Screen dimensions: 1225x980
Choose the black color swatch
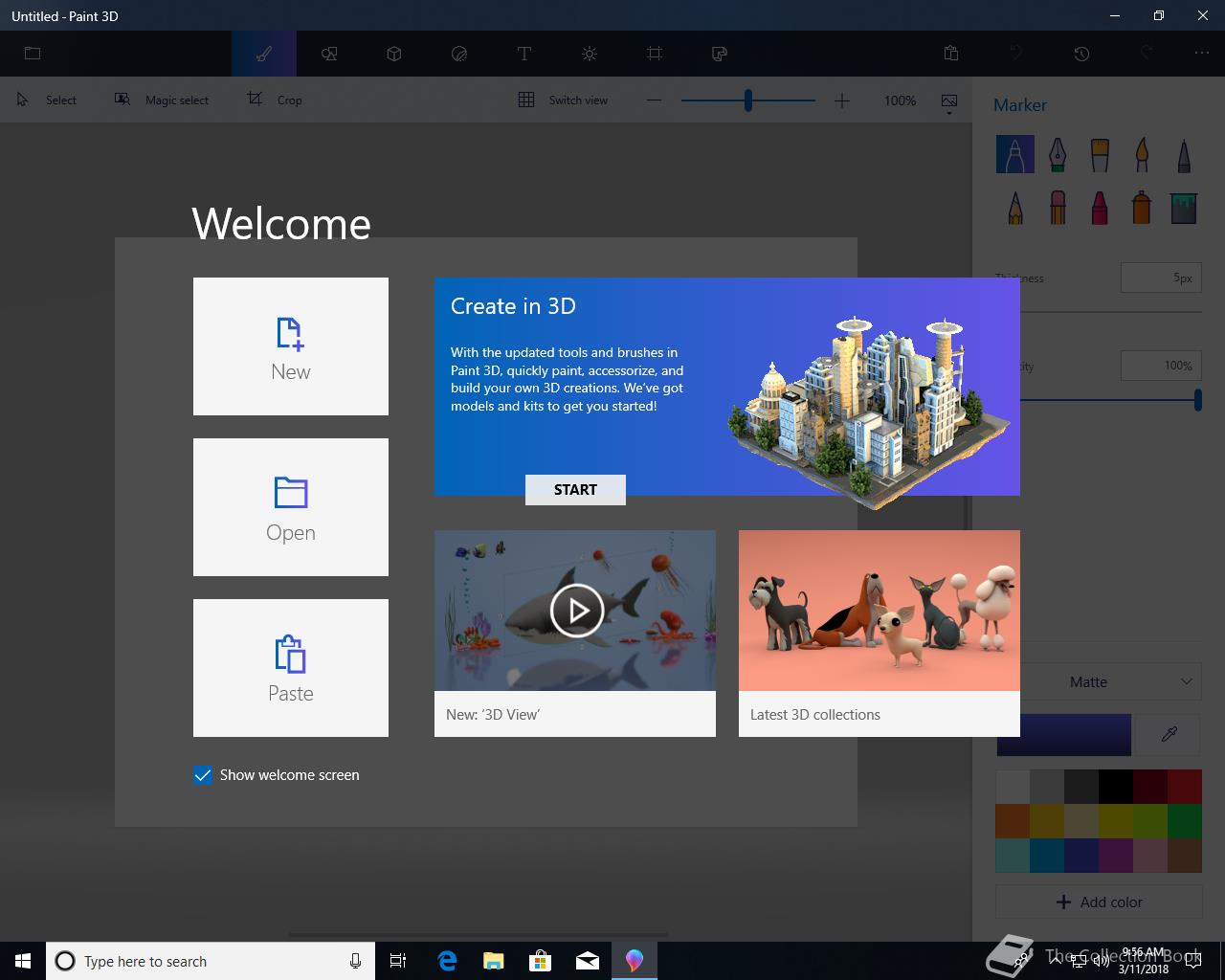click(1116, 787)
